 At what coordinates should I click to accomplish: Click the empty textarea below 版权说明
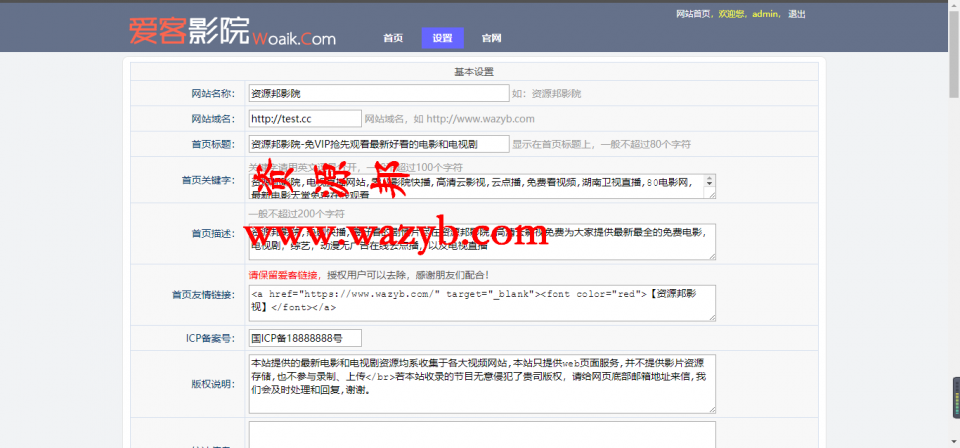[x=482, y=435]
